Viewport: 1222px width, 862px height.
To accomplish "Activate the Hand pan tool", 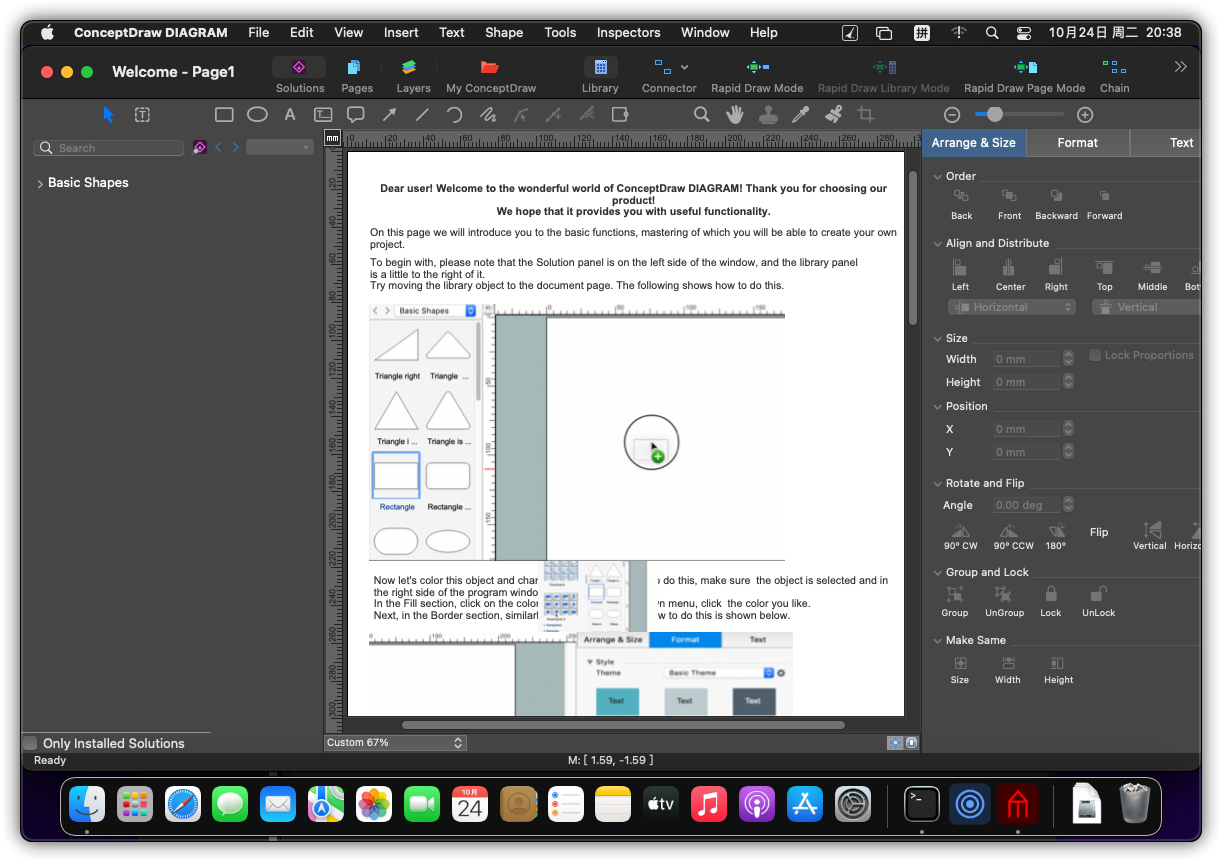I will 735,115.
